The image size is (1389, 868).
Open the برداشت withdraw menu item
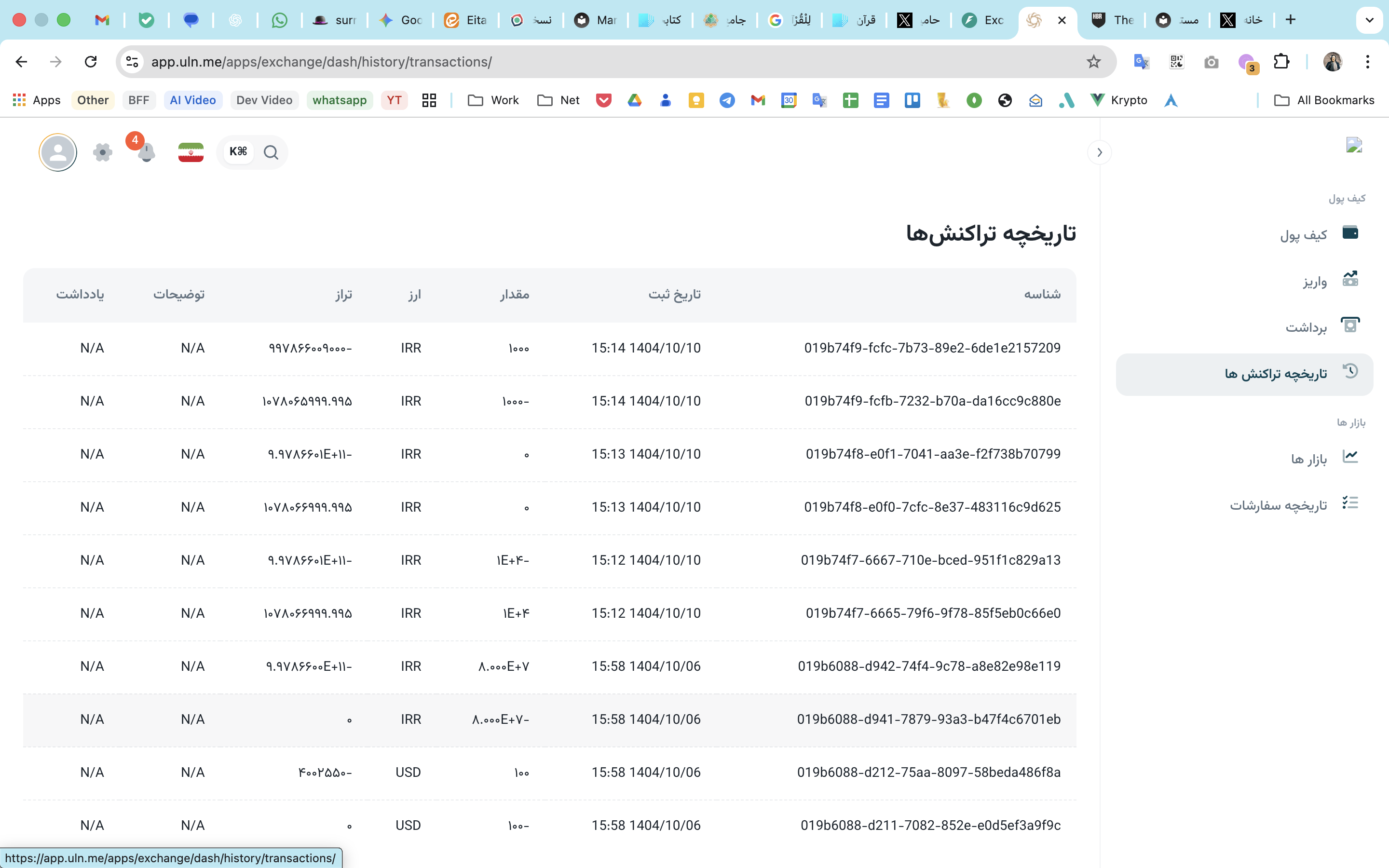pos(1244,326)
